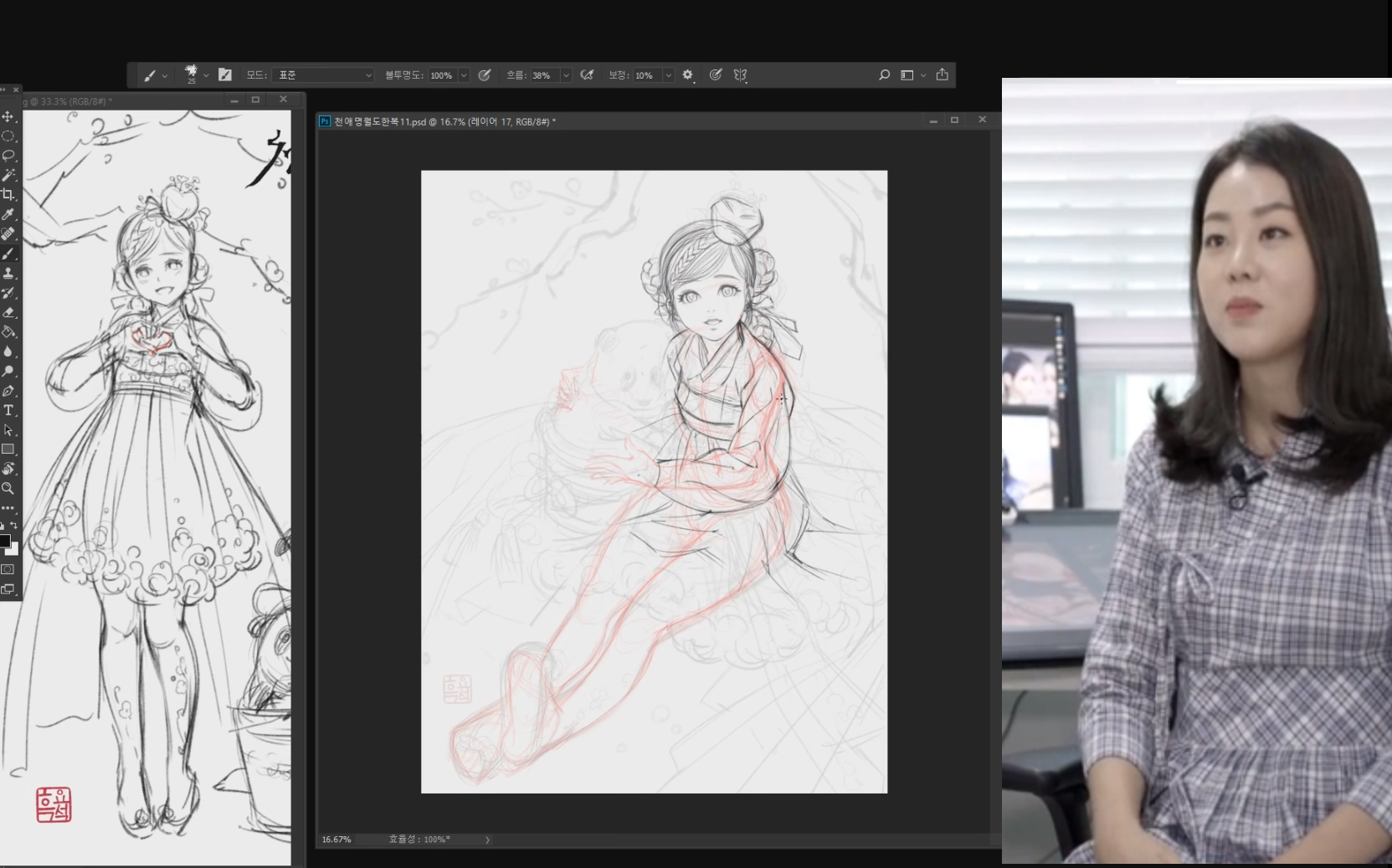Open the flow slider dropdown arrow
Screen dimensions: 1392x868
pyautogui.click(x=566, y=75)
